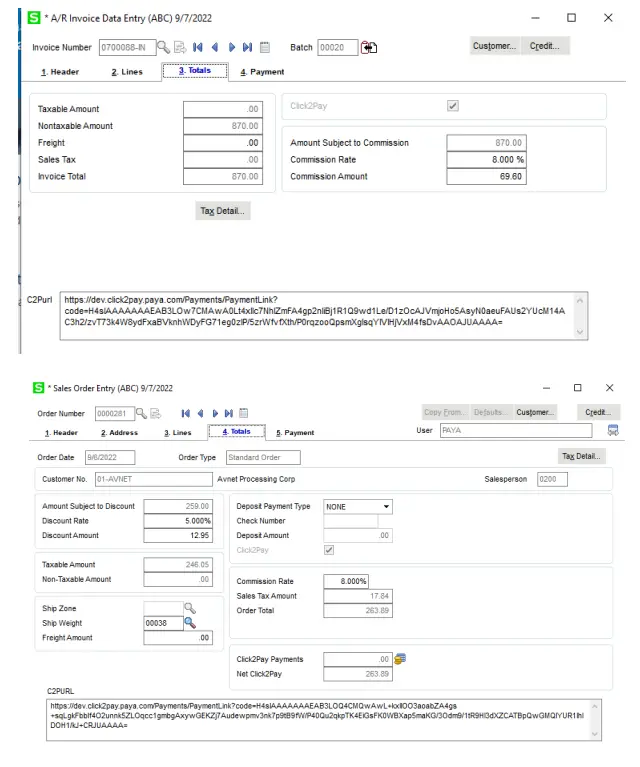Go to the next invoice record
This screenshot has width=640, height=767.
point(231,47)
